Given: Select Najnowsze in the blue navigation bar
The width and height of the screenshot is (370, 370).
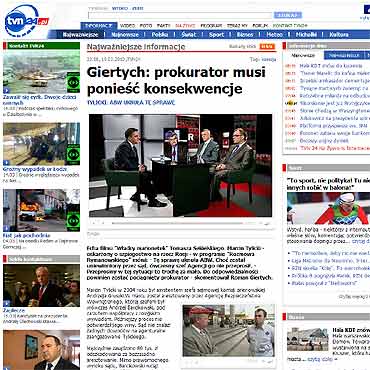Looking at the screenshot, I should click(x=125, y=35).
